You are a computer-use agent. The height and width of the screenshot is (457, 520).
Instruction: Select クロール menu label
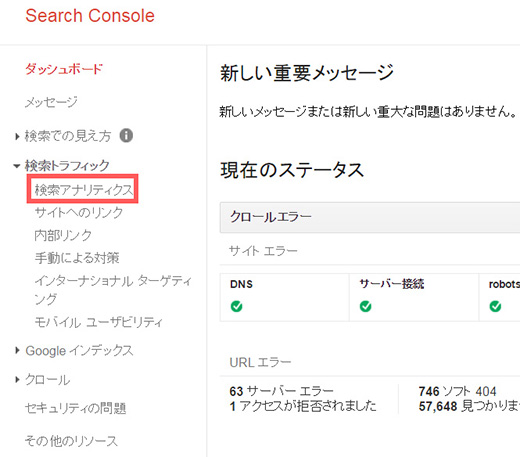(48, 380)
